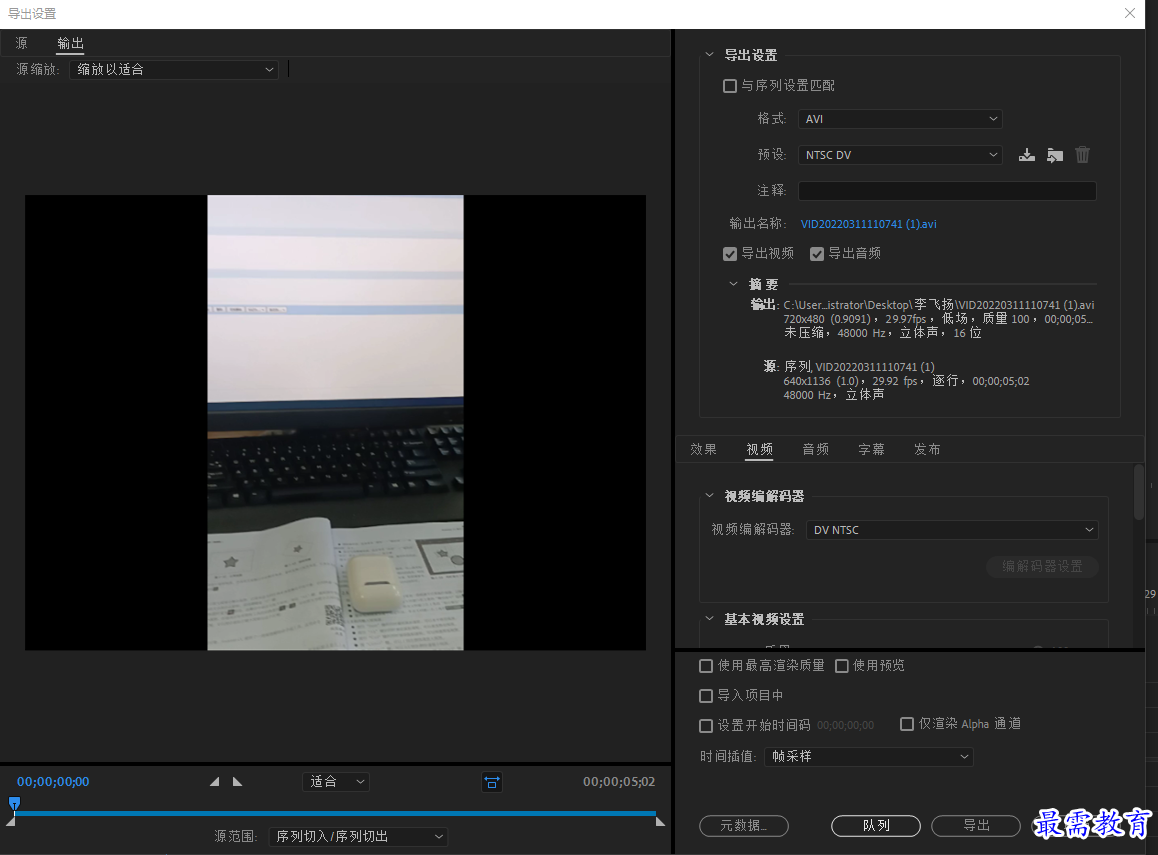
Task: Click the Metadata button
Action: point(744,825)
